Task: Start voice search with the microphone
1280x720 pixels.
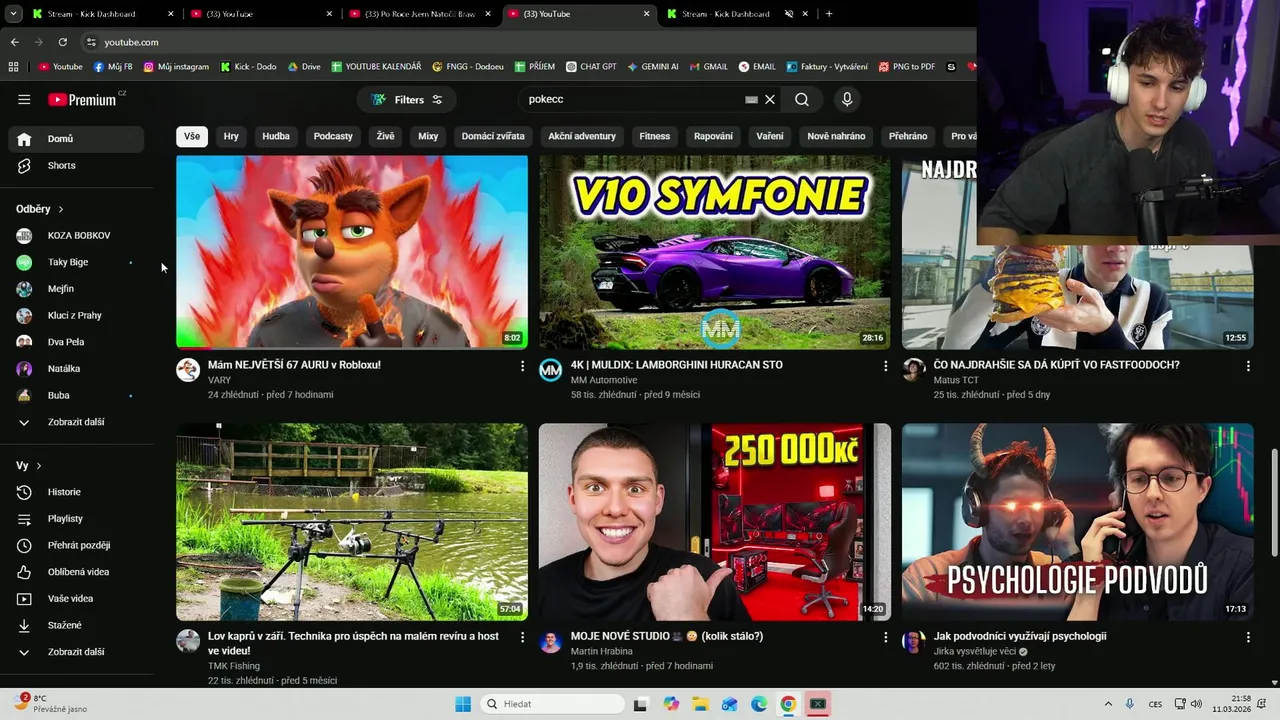Action: tap(847, 99)
